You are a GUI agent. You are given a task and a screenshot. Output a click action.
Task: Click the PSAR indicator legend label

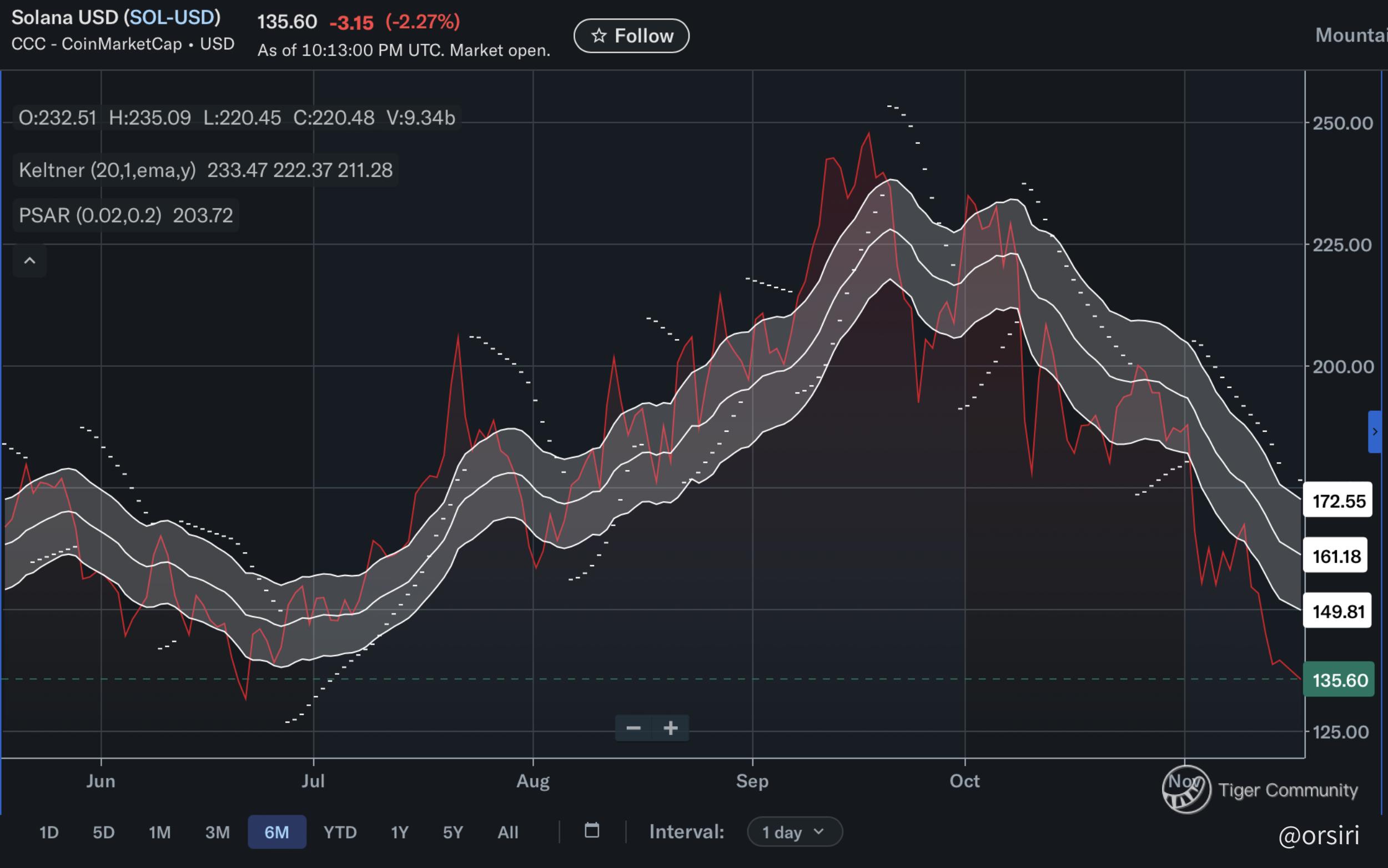[90, 215]
